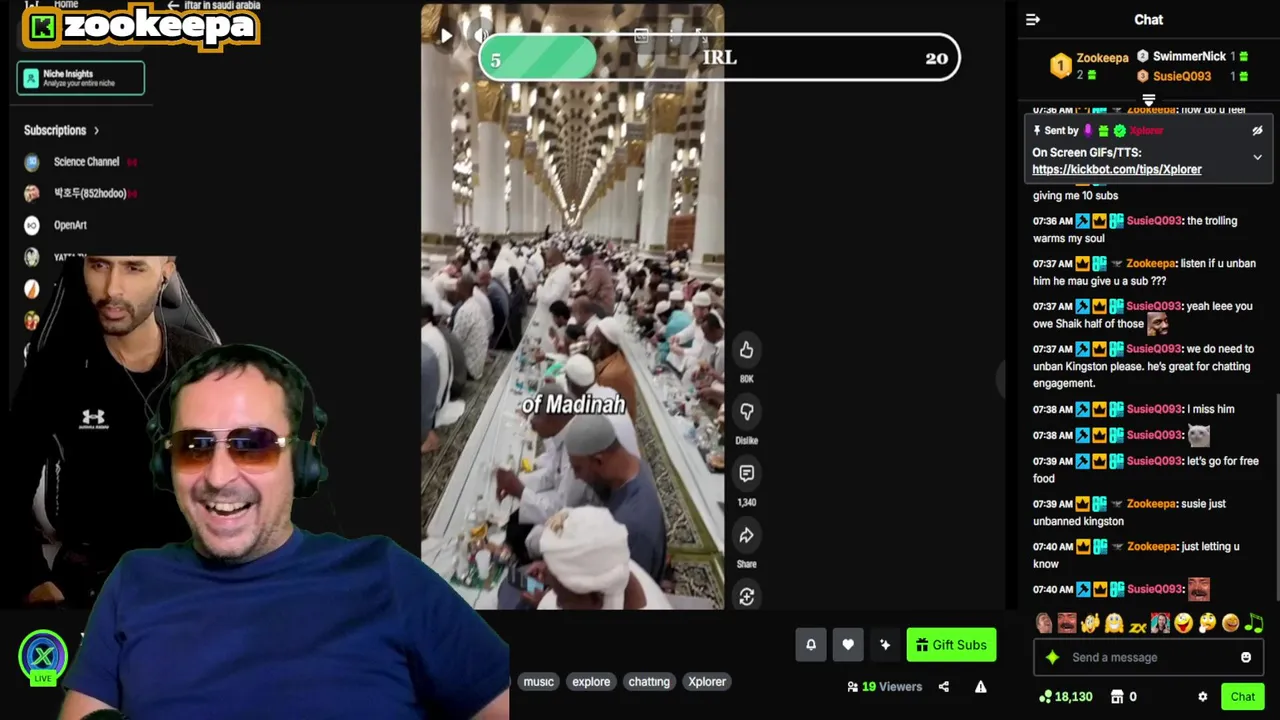This screenshot has height=720, width=1280.
Task: Toggle stream notifications with the bell icon
Action: (811, 645)
